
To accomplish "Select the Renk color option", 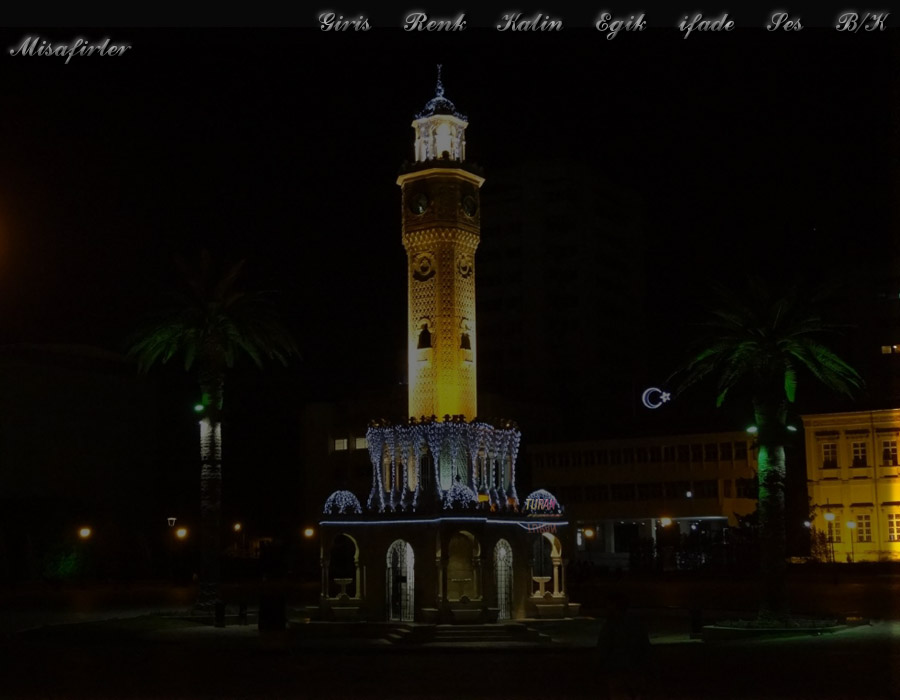I will coord(434,22).
